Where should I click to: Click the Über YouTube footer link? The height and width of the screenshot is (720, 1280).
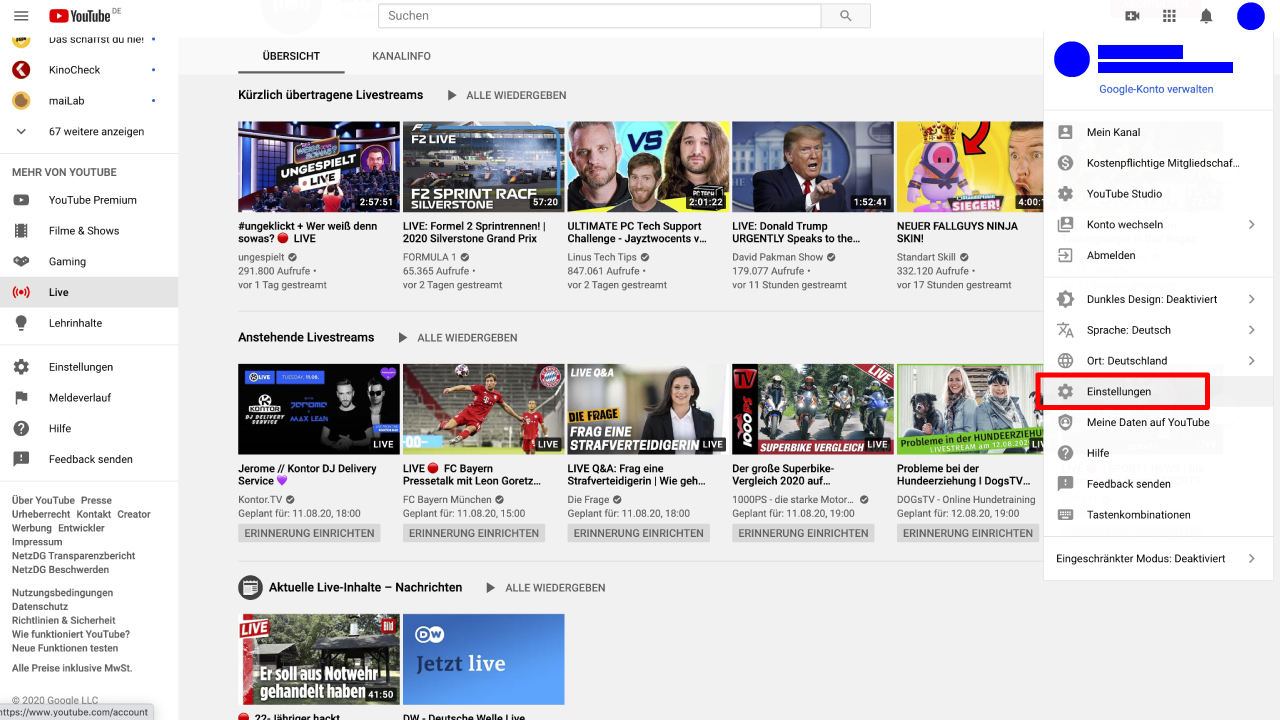pos(43,500)
